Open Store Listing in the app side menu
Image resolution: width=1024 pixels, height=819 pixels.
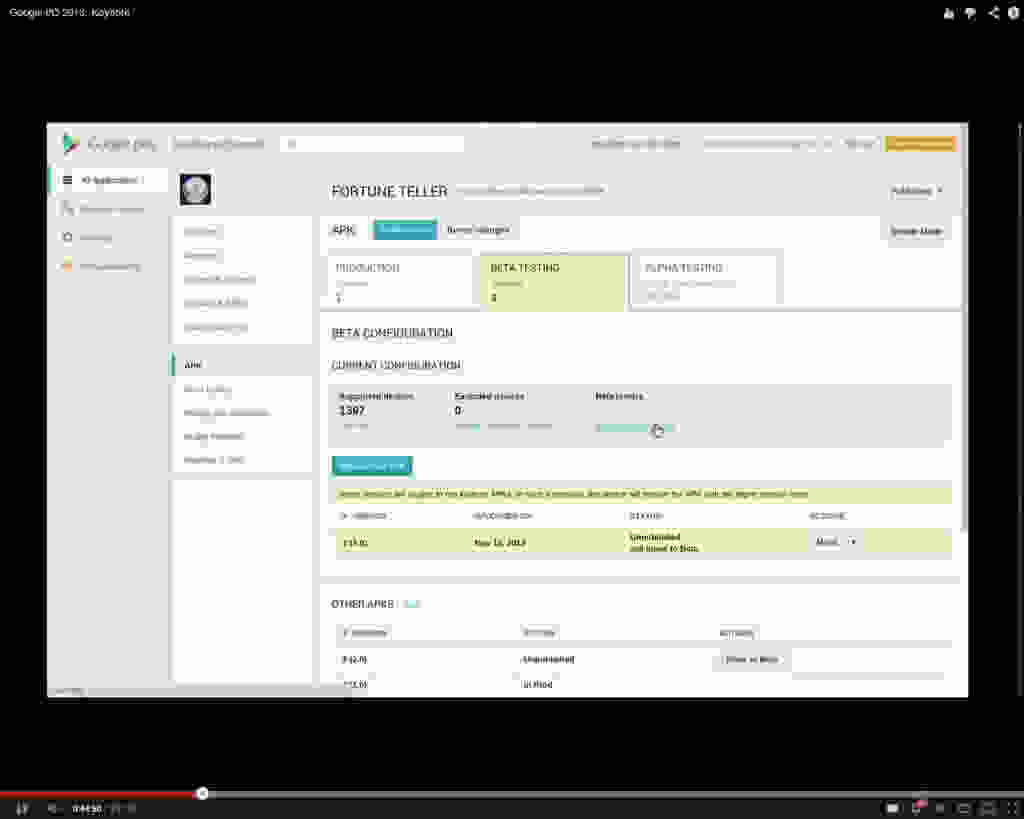[208, 389]
